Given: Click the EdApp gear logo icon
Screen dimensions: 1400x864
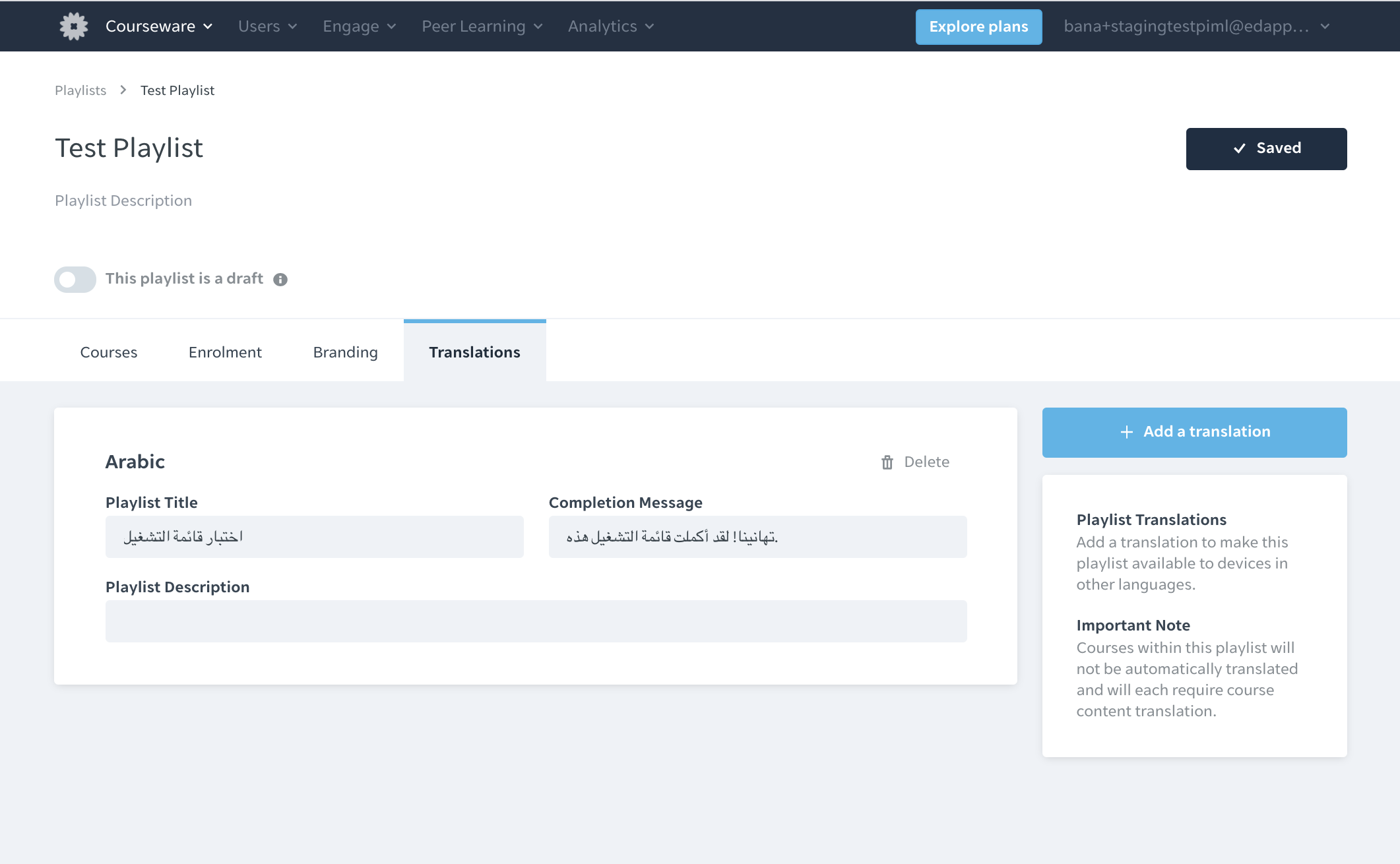Looking at the screenshot, I should 73,26.
